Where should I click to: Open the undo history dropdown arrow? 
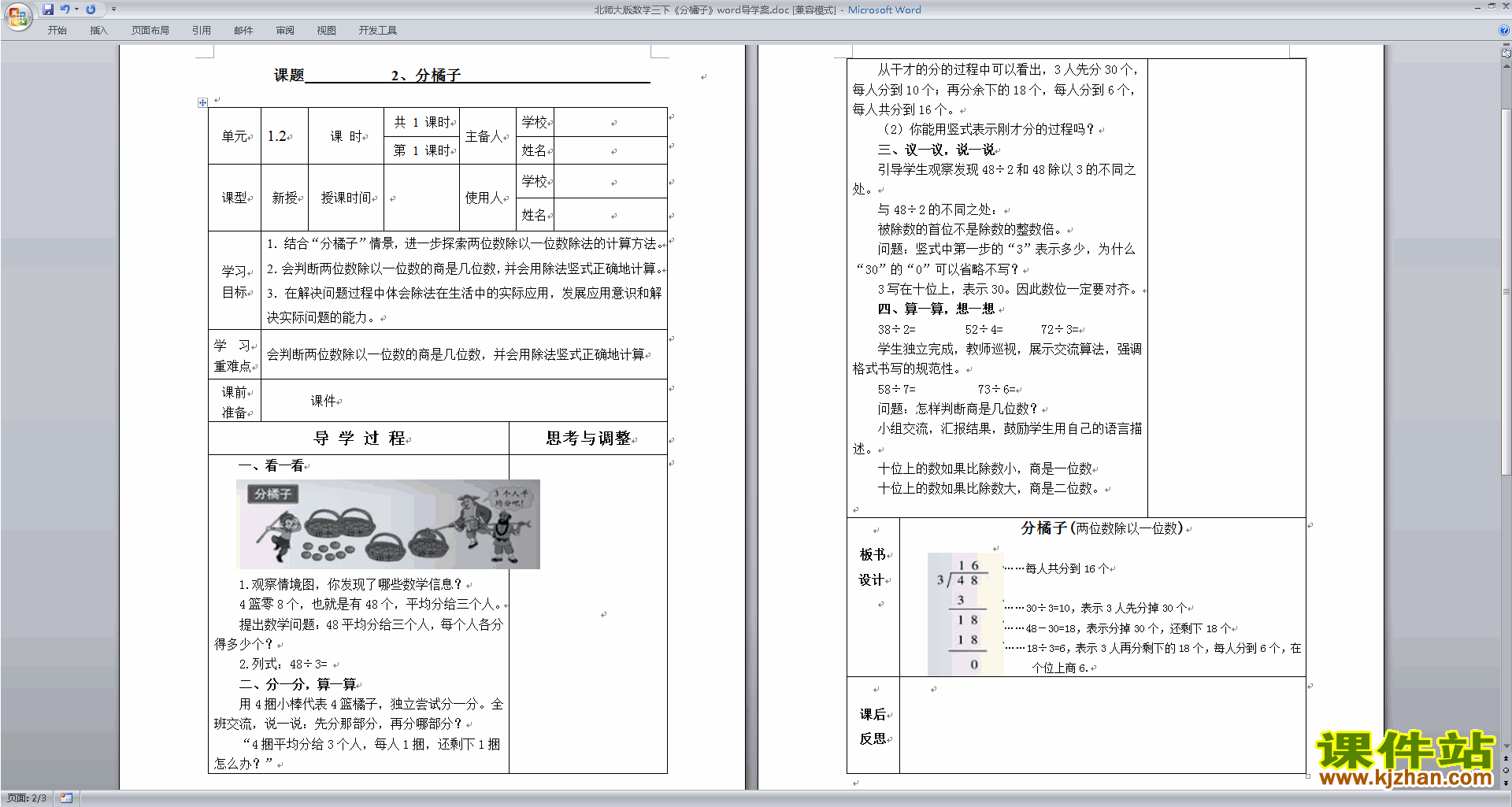76,9
